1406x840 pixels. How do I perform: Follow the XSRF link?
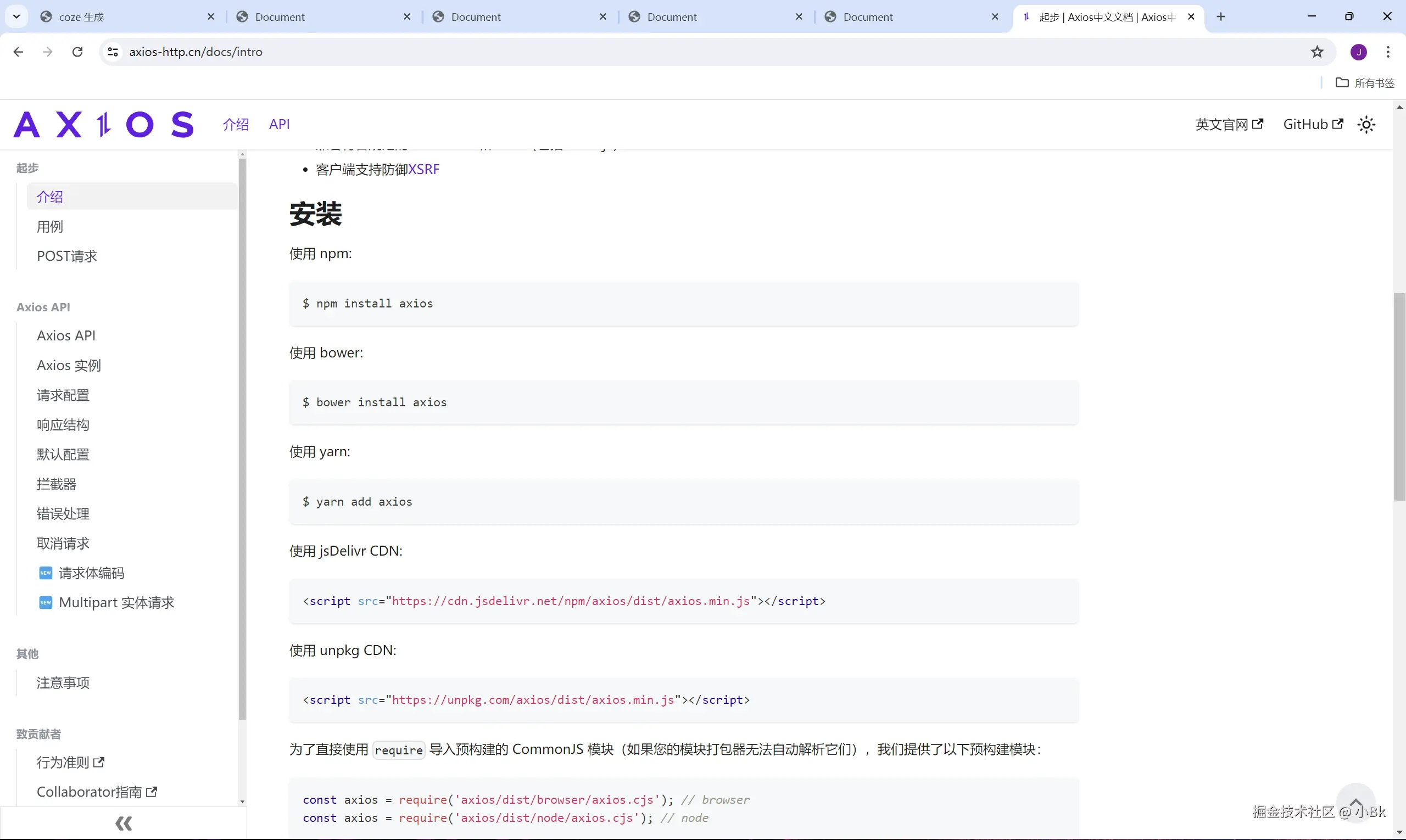click(423, 169)
